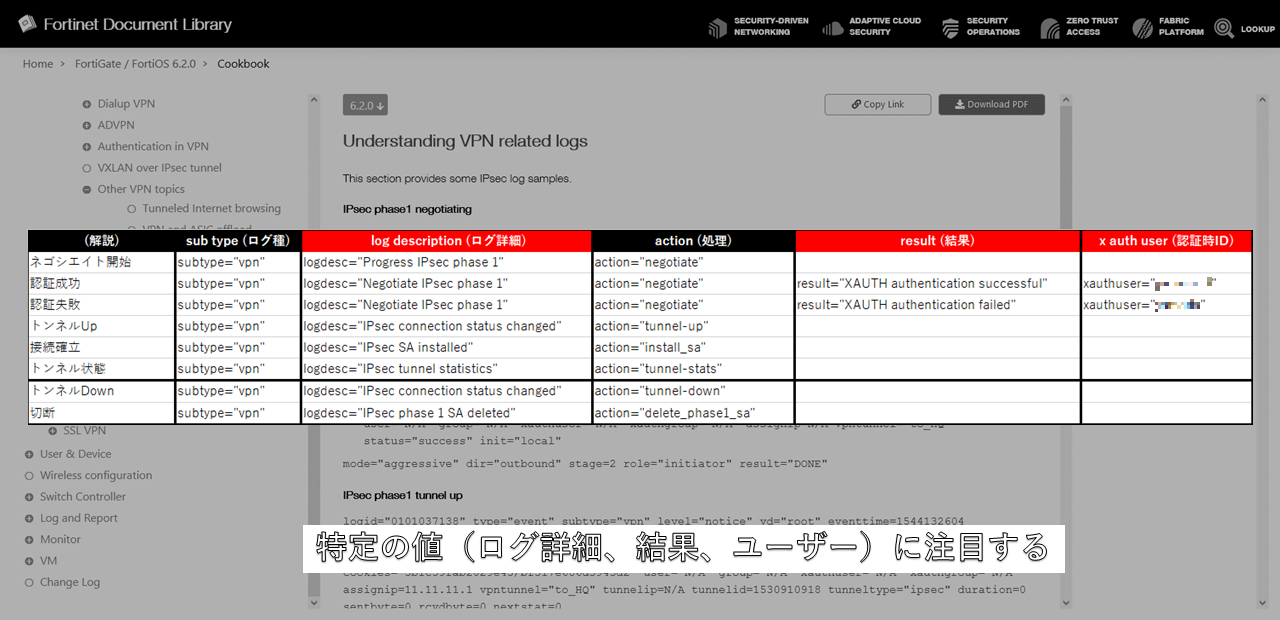Open the Change Log page
Image resolution: width=1280 pixels, height=620 pixels.
[70, 582]
